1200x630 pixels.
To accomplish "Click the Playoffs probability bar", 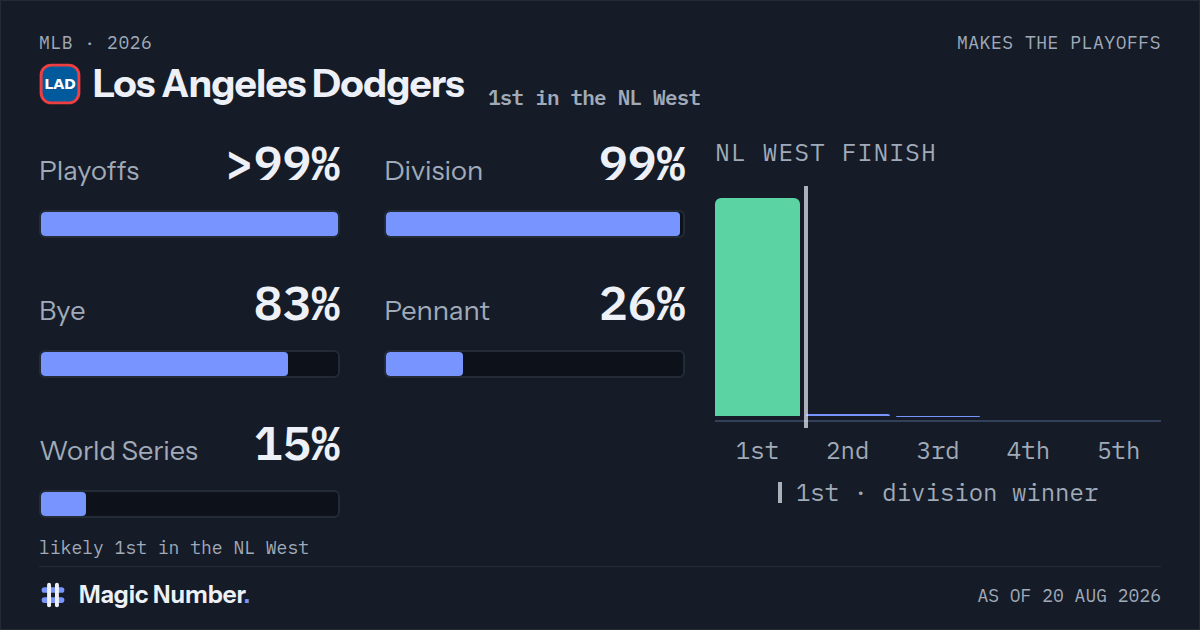I will click(189, 224).
